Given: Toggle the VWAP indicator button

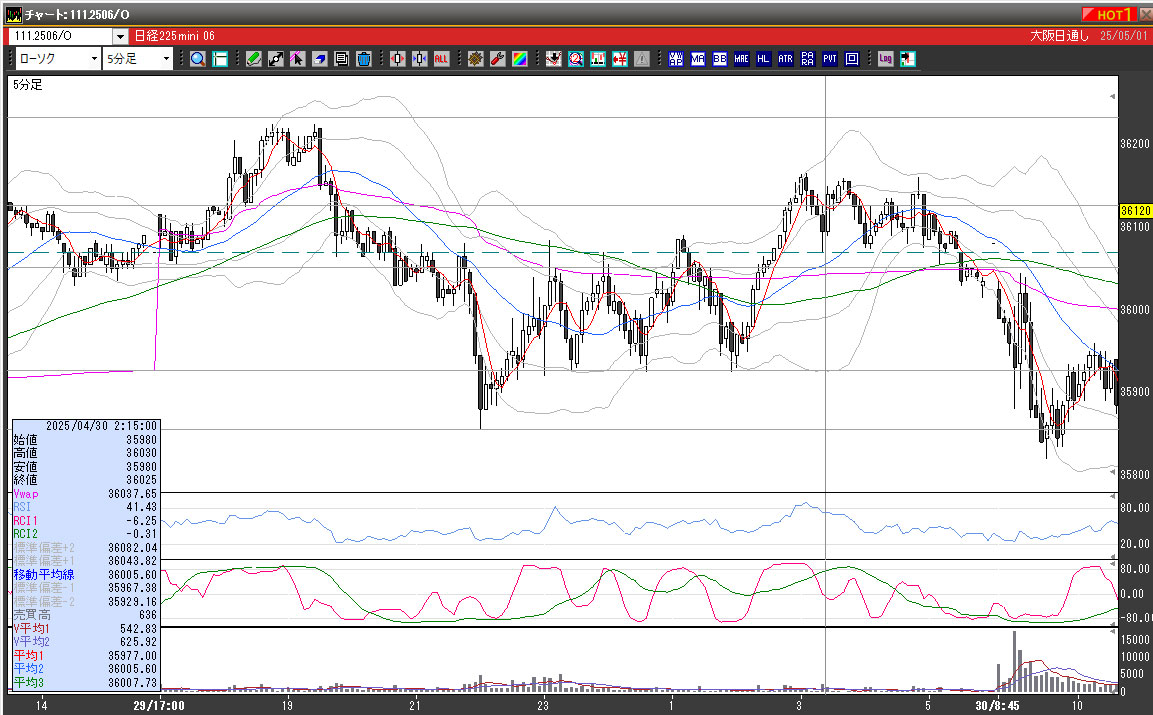Looking at the screenshot, I should point(676,59).
